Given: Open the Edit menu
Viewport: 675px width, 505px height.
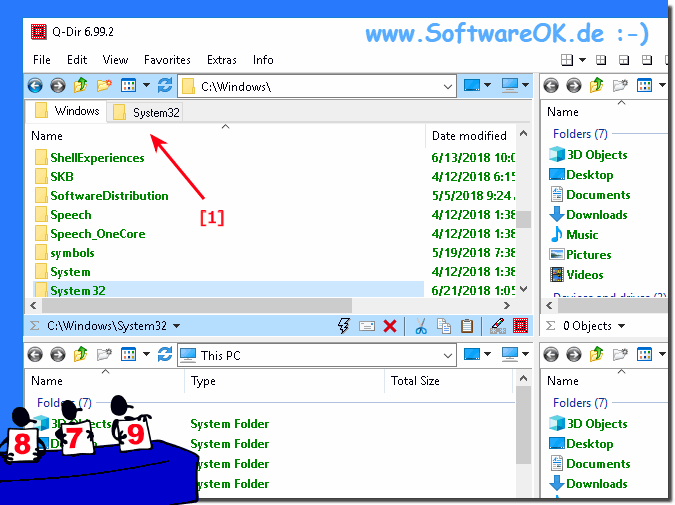Looking at the screenshot, I should pos(77,60).
